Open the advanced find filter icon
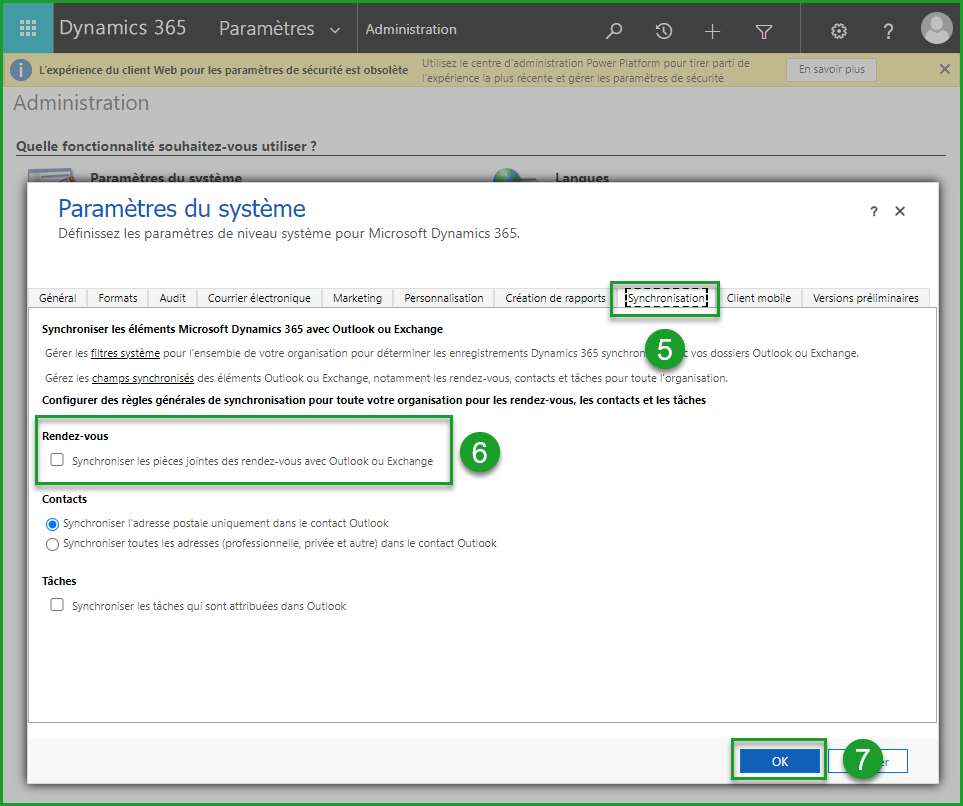Screen dimensions: 963x806 click(764, 31)
